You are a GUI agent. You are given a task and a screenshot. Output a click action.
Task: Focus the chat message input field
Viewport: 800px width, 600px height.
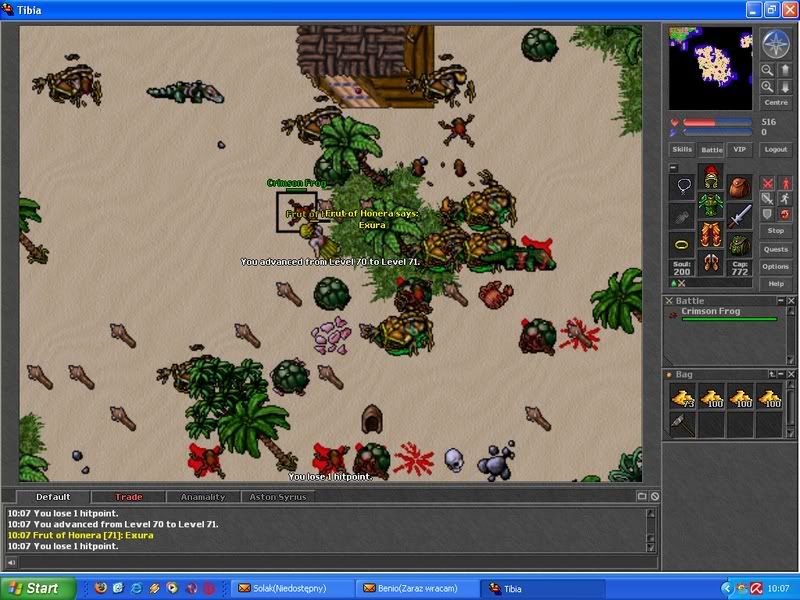(x=338, y=563)
